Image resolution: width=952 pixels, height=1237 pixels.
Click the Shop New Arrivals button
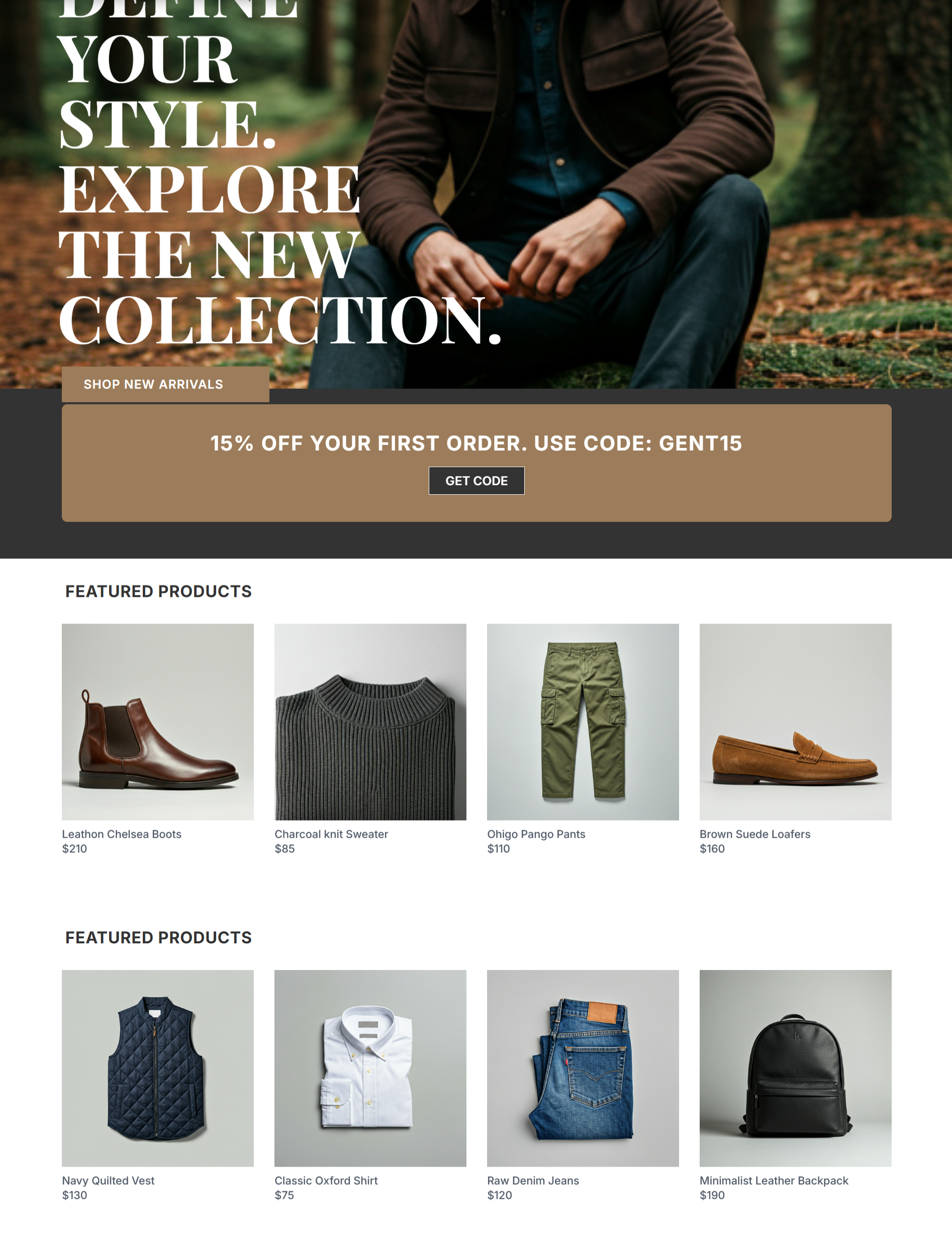coord(165,384)
